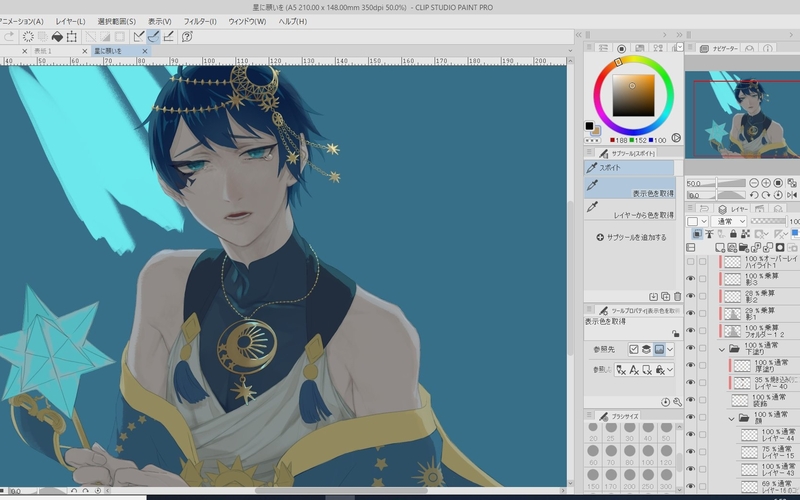Click the snap to special ruler icon

click(x=154, y=37)
